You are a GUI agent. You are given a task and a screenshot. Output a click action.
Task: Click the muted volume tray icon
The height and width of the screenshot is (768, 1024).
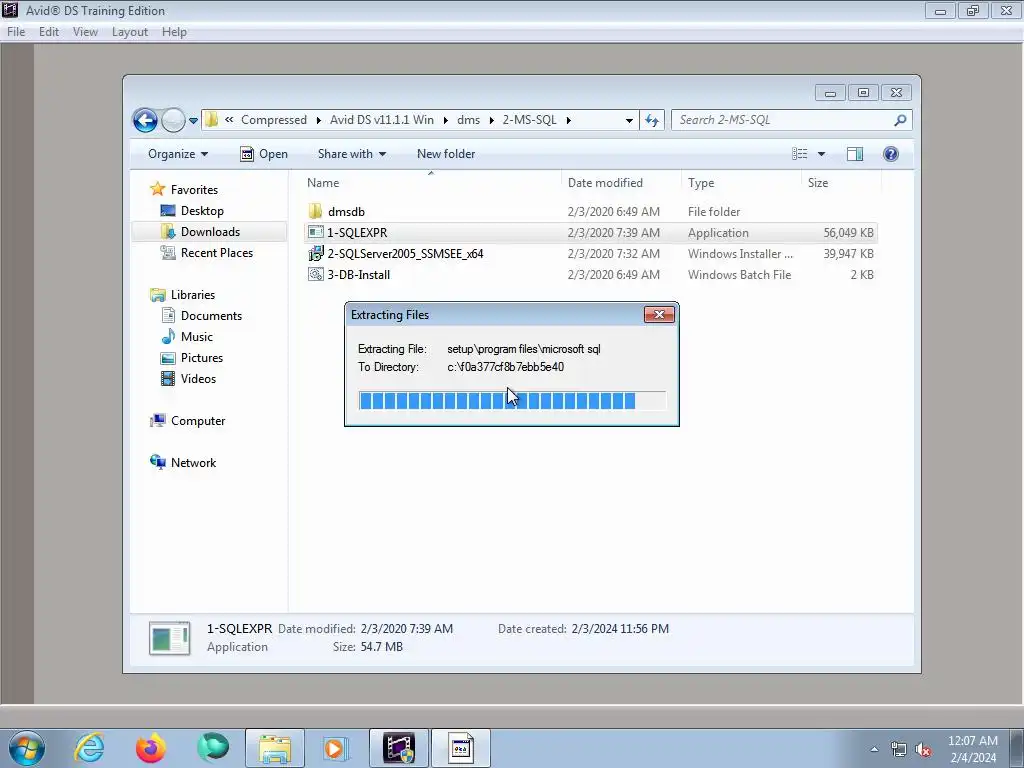[923, 750]
